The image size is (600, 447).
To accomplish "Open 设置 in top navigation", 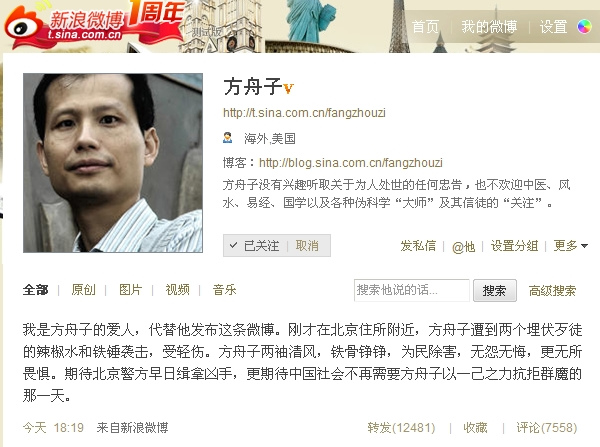I will click(553, 27).
